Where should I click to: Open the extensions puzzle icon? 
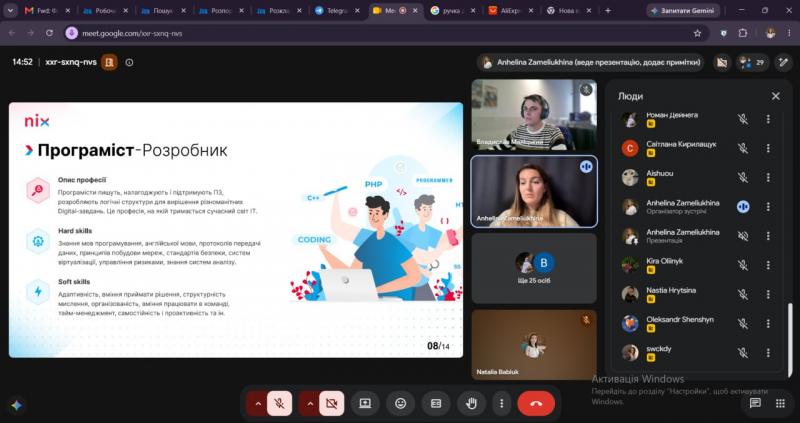[x=743, y=33]
